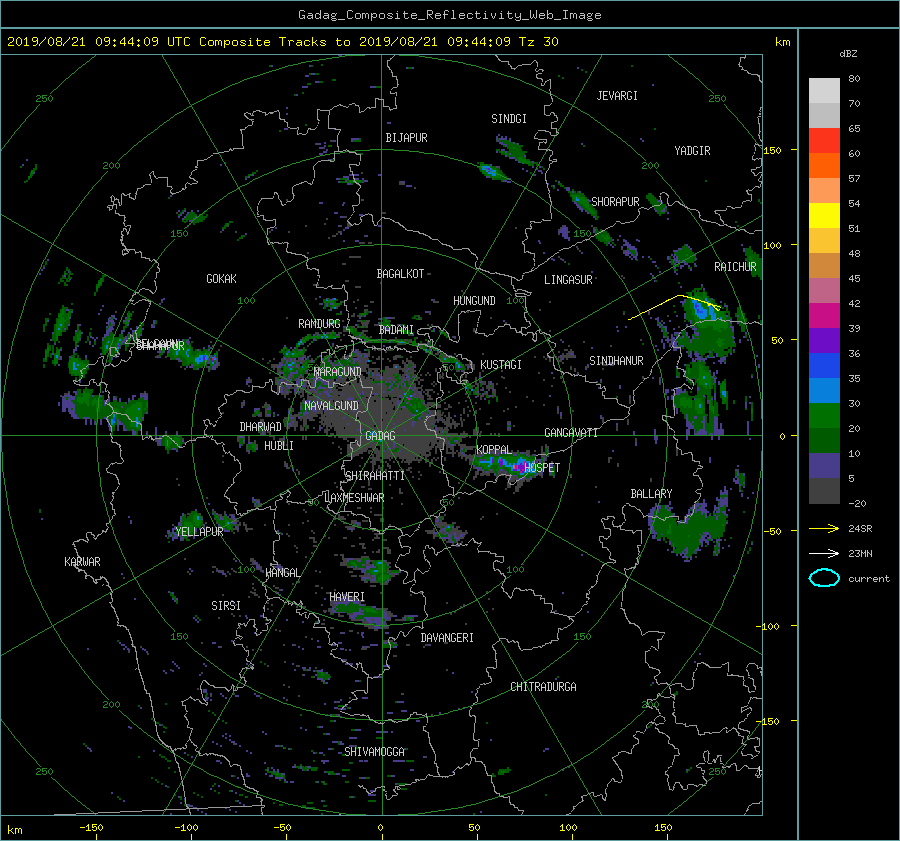900x841 pixels.
Task: Select the grey -20 dBZ bottom swatch
Action: pyautogui.click(x=824, y=490)
